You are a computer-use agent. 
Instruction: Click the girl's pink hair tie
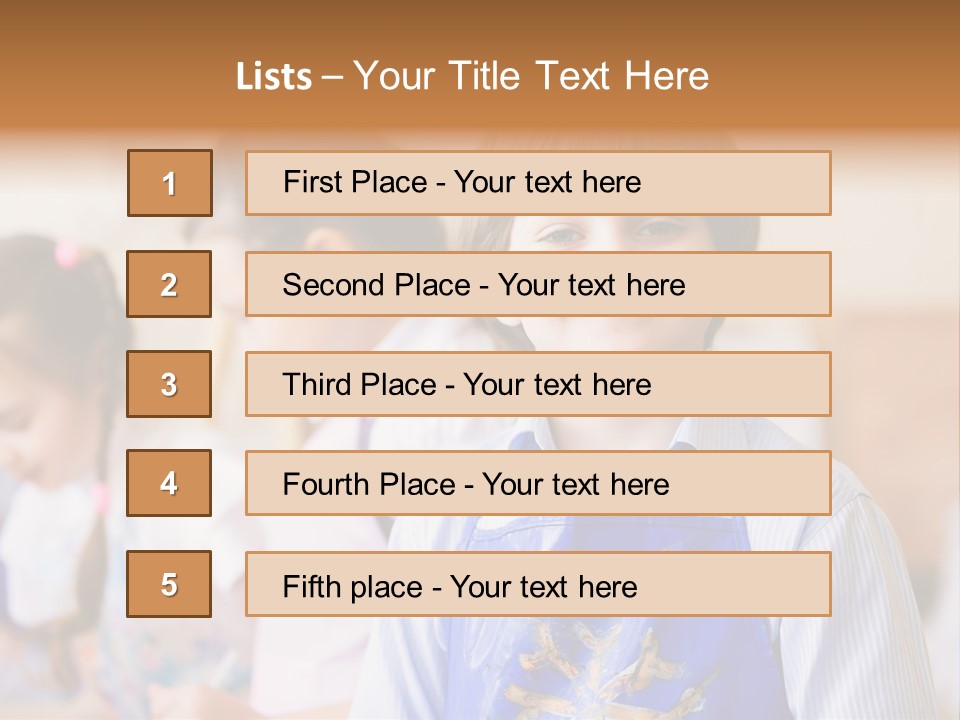68,254
